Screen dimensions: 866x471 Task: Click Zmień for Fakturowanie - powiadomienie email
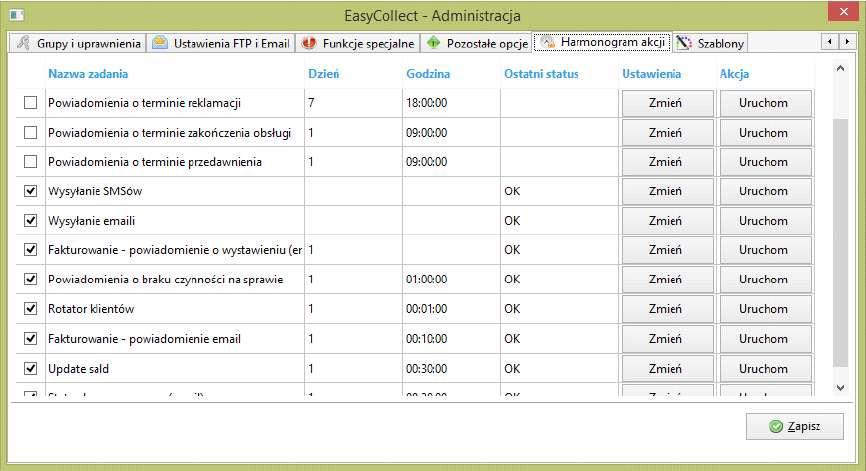667,339
